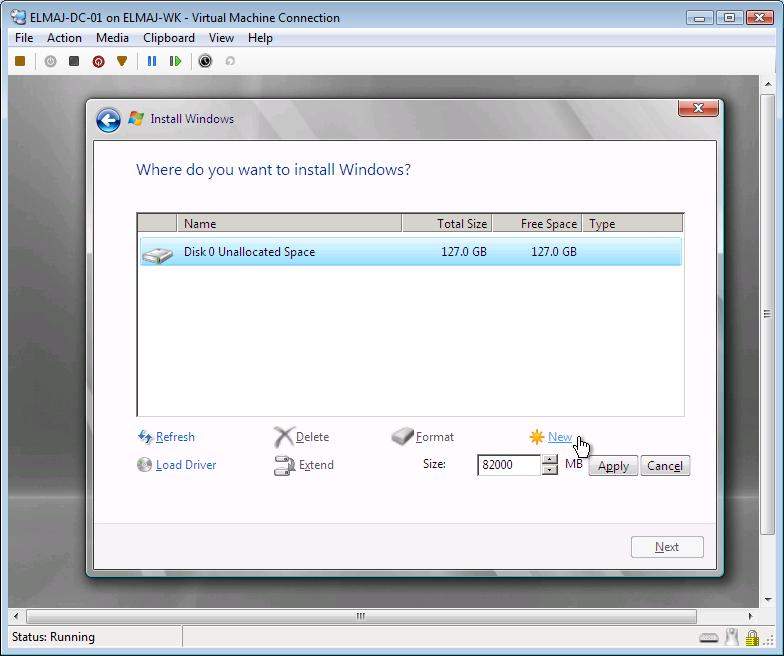Screen dimensions: 784x656
Task: Apply the partition size
Action: coord(613,466)
